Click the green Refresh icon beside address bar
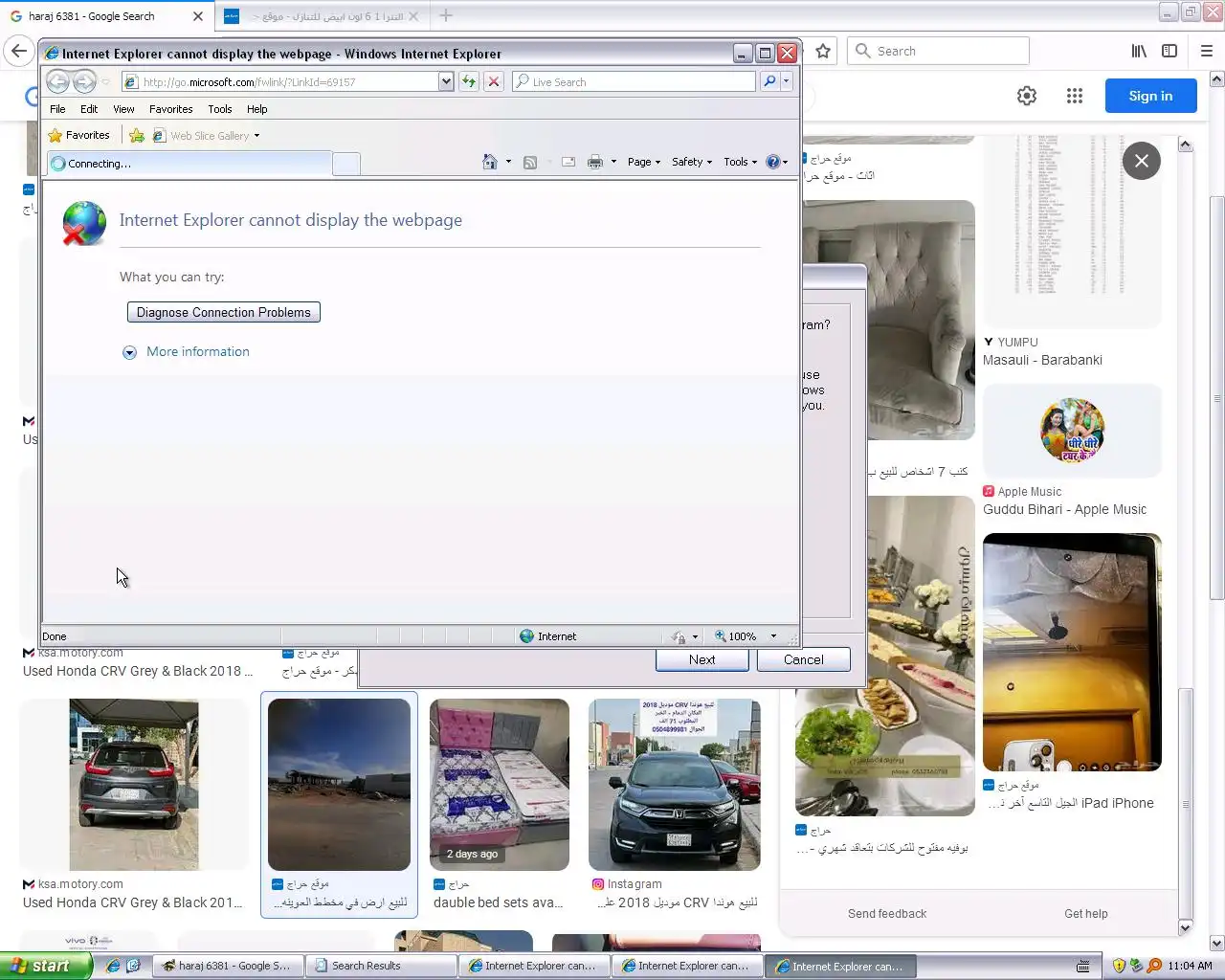 pyautogui.click(x=469, y=82)
